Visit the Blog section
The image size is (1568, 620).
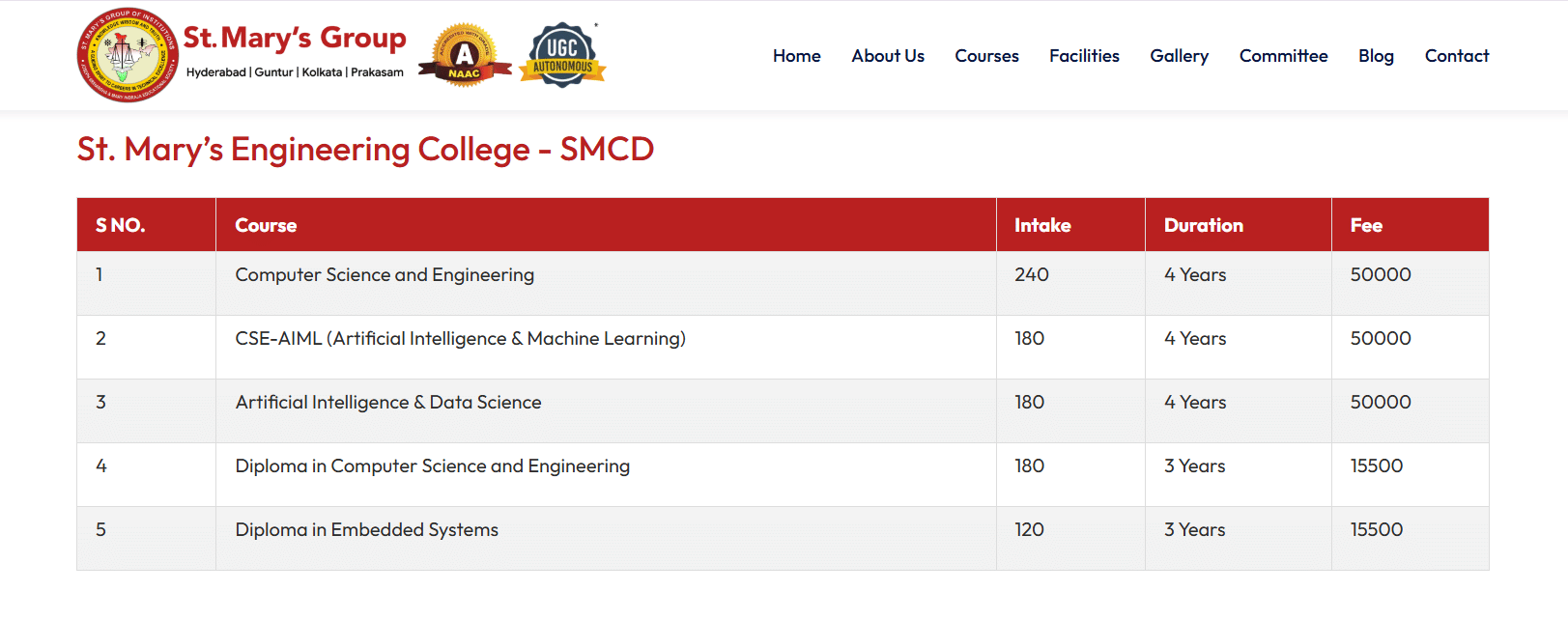pos(1376,56)
